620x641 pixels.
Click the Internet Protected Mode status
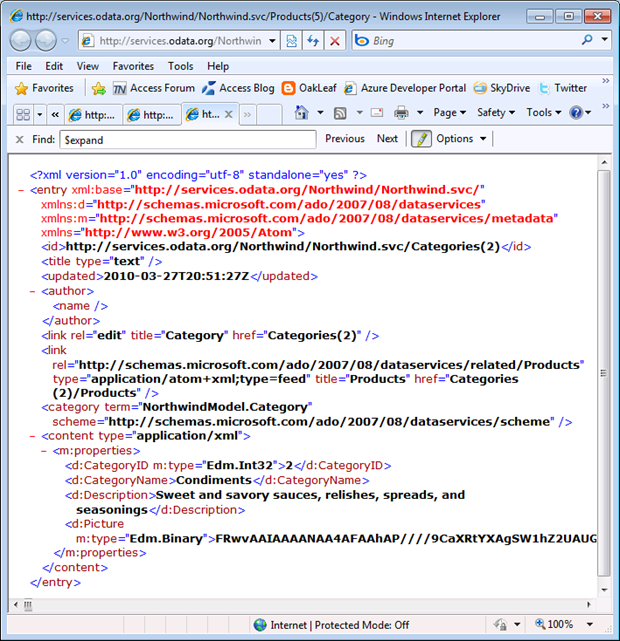pyautogui.click(x=331, y=625)
